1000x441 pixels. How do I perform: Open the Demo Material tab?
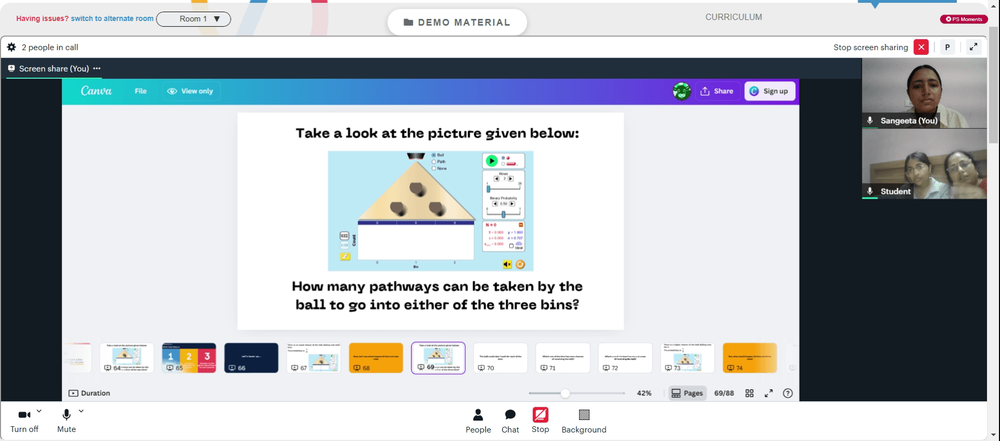pos(457,22)
